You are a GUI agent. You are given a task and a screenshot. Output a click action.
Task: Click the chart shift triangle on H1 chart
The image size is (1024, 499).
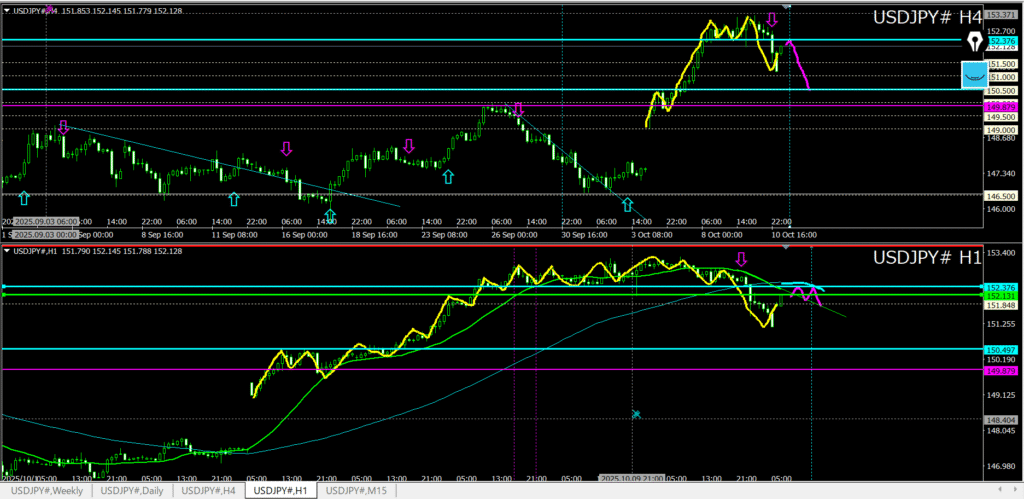pyautogui.click(x=787, y=246)
